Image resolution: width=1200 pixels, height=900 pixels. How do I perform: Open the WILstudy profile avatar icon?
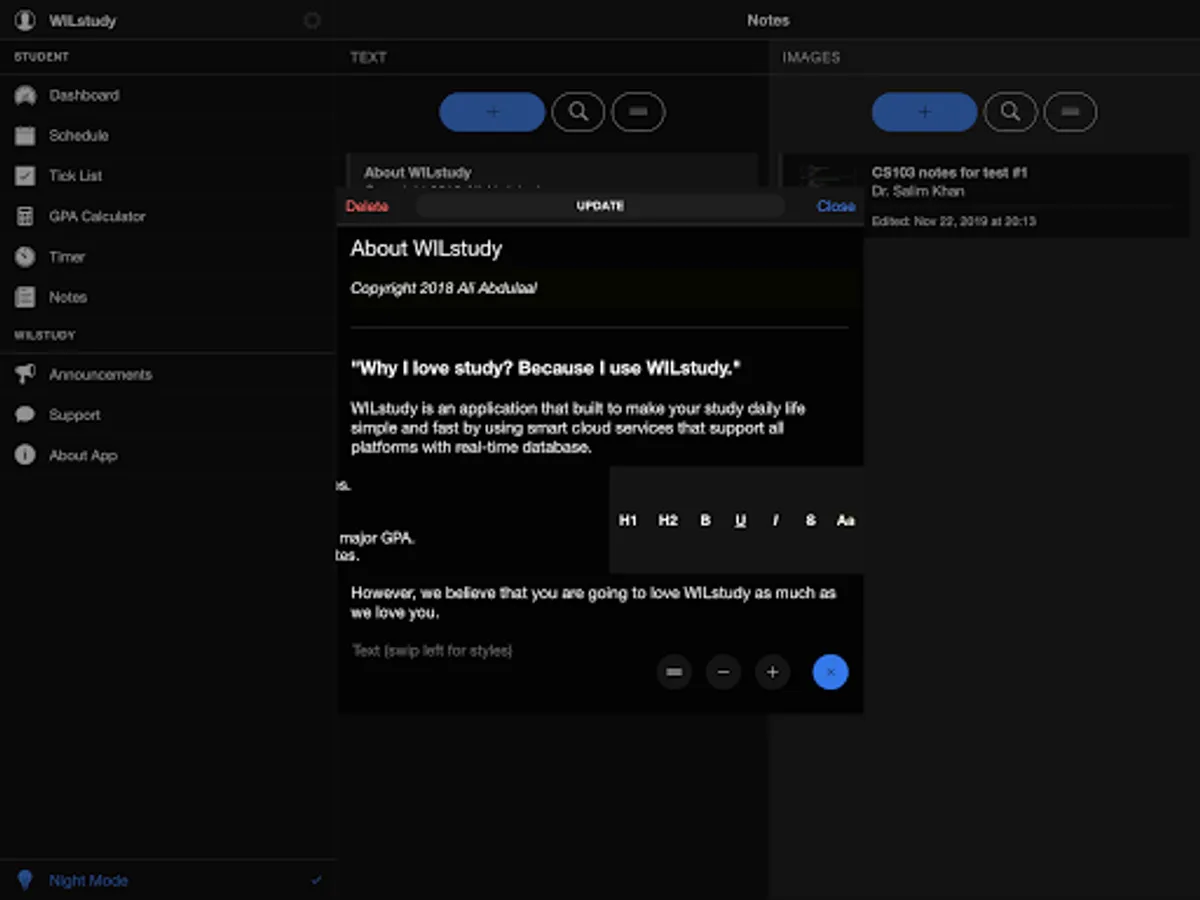tap(25, 20)
